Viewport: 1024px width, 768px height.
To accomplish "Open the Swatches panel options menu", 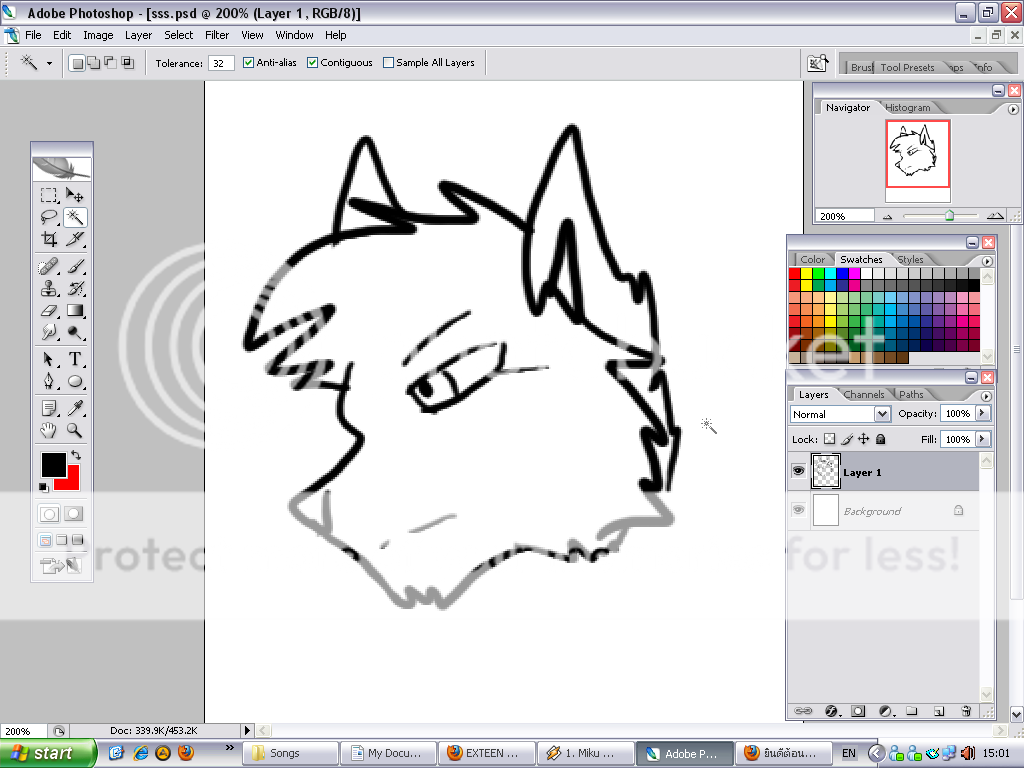I will pyautogui.click(x=987, y=261).
